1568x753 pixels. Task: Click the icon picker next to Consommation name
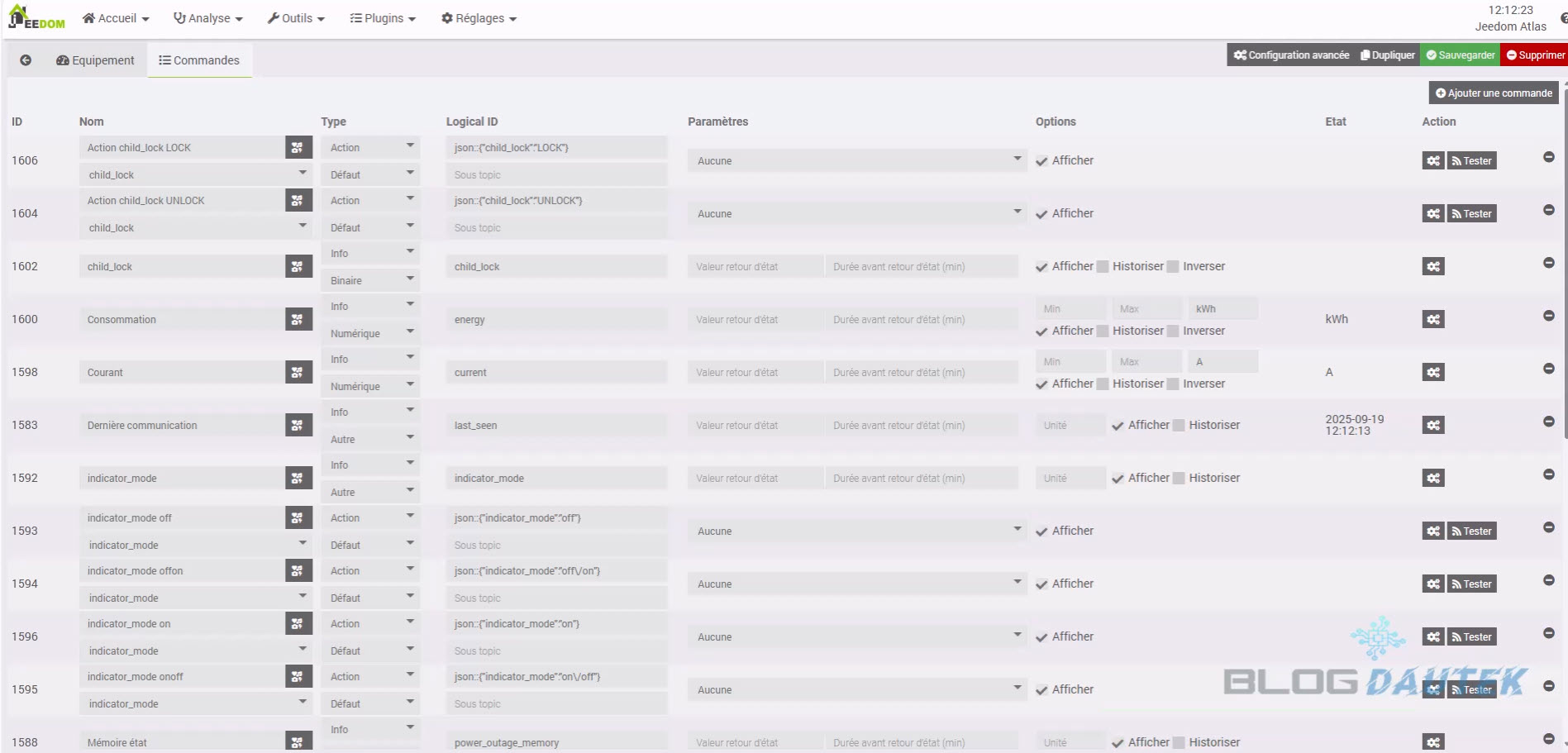[298, 320]
